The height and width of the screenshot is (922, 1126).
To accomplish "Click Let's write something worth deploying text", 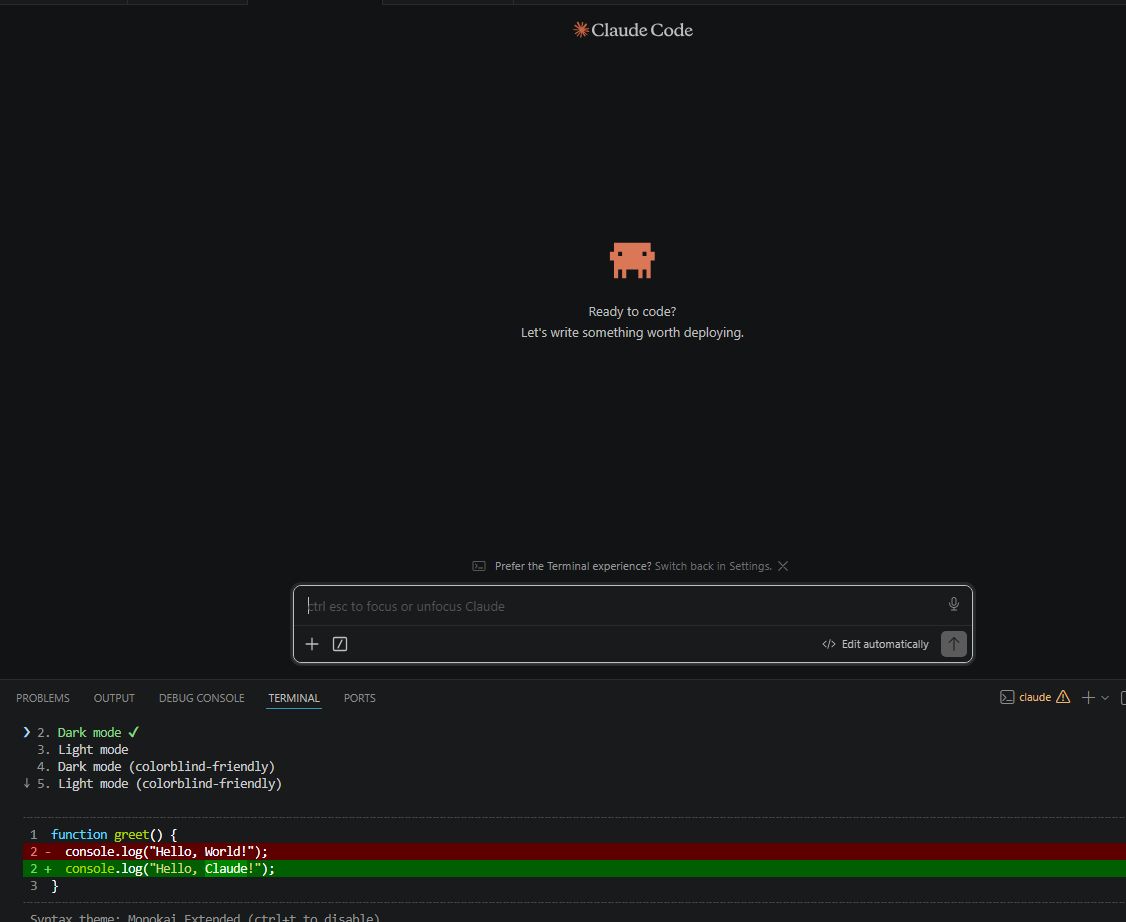I will coord(632,332).
